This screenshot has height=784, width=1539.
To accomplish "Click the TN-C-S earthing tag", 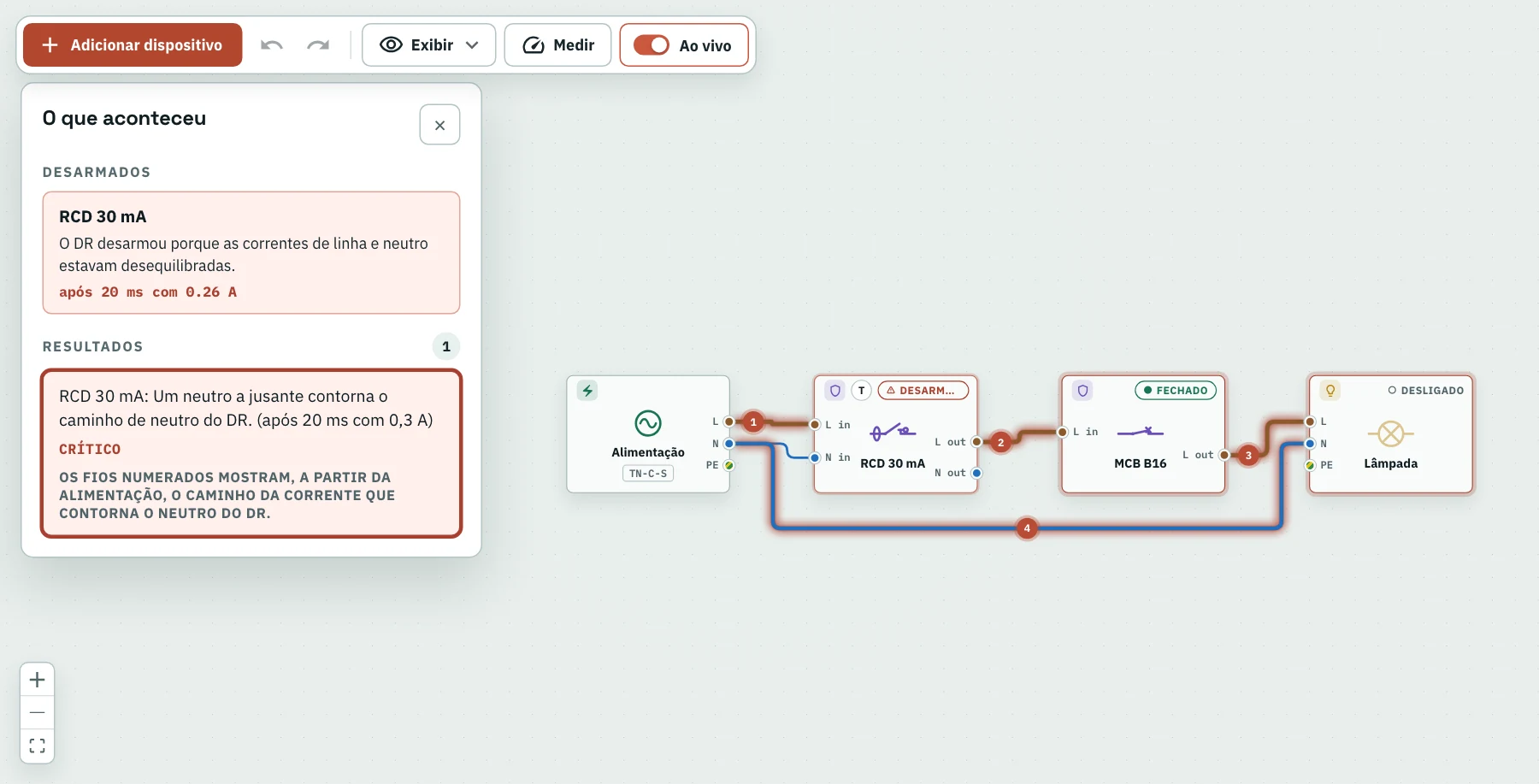I will click(648, 474).
